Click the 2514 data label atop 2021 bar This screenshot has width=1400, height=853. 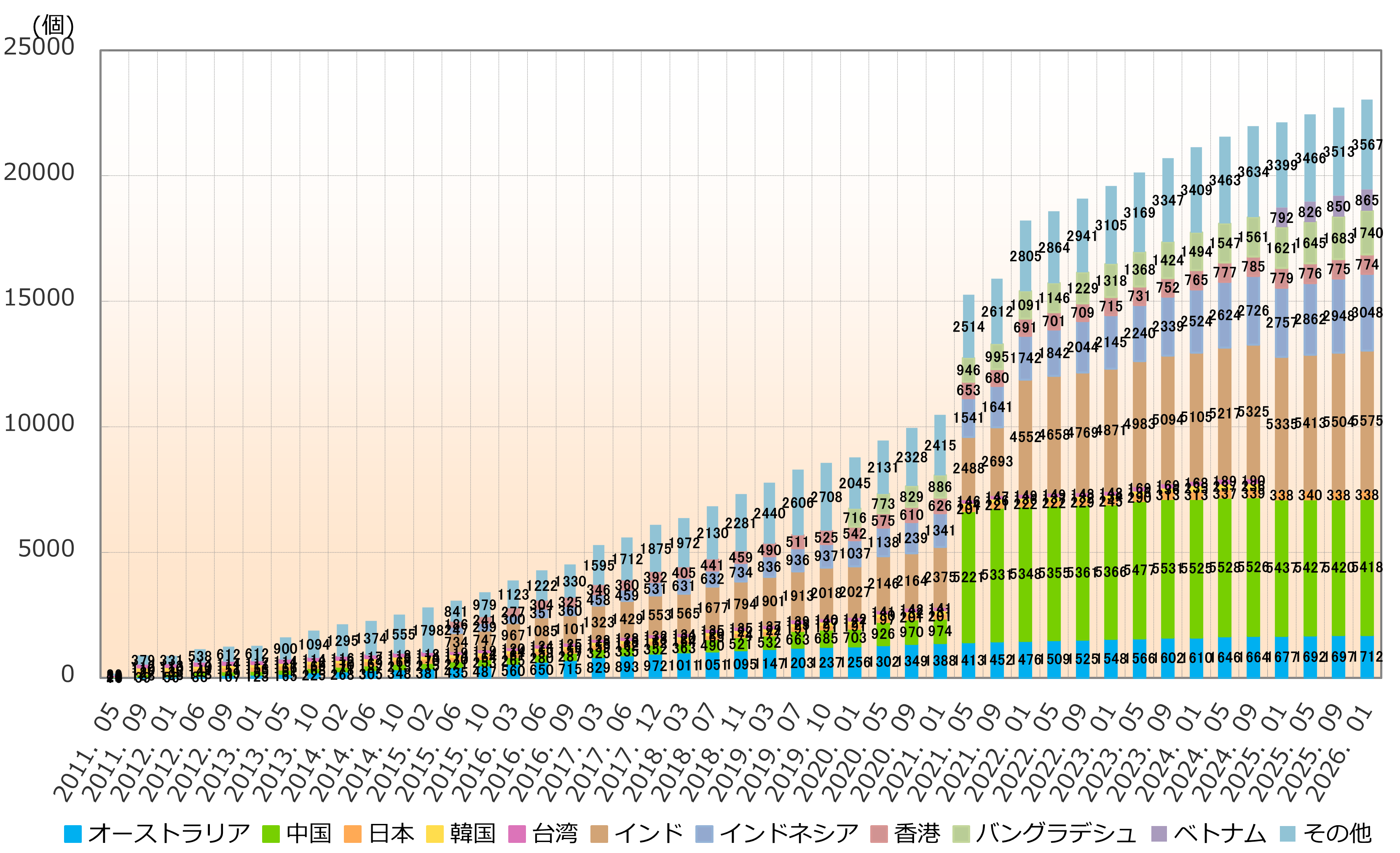tap(968, 327)
